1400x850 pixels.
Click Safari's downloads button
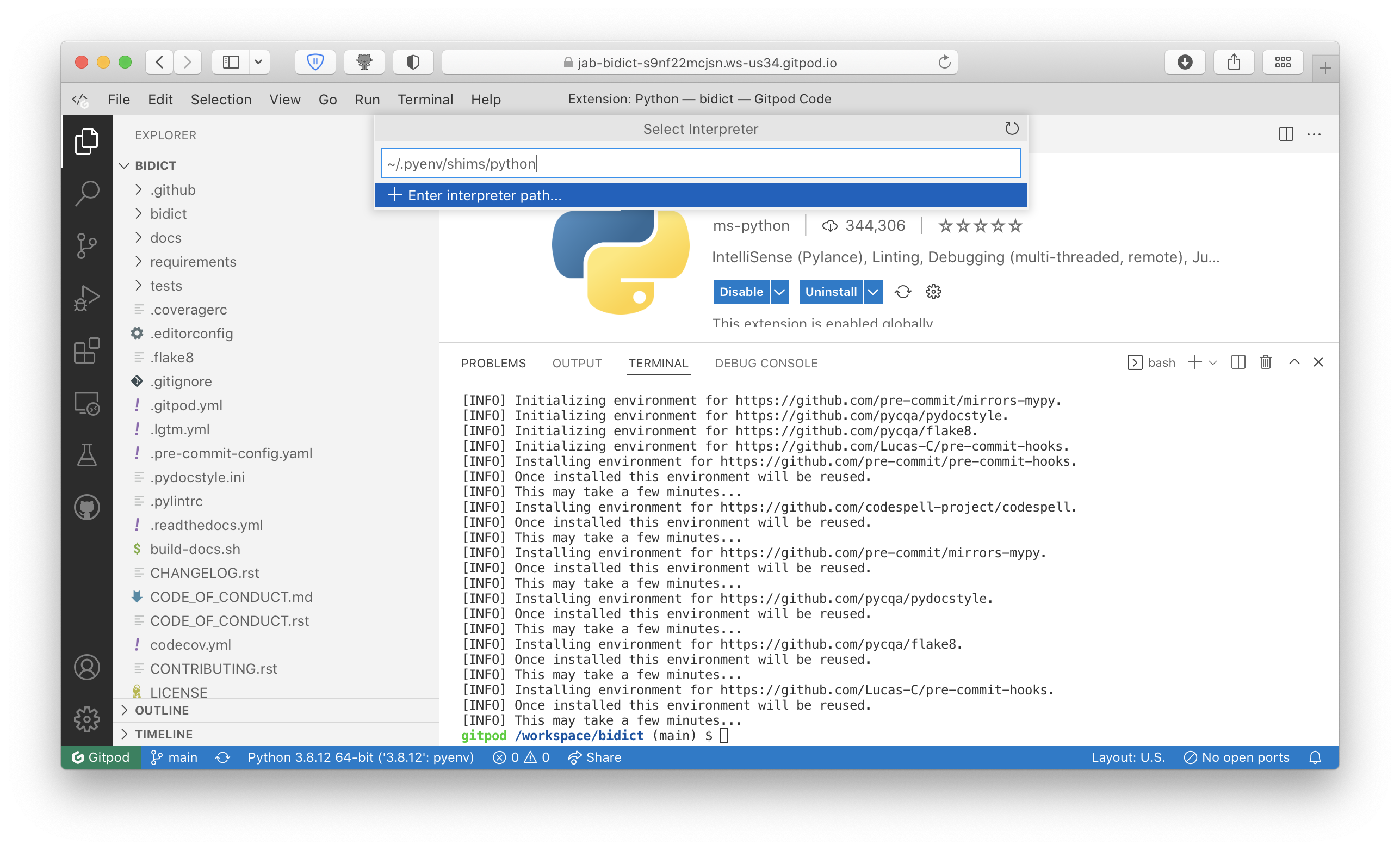coord(1185,62)
